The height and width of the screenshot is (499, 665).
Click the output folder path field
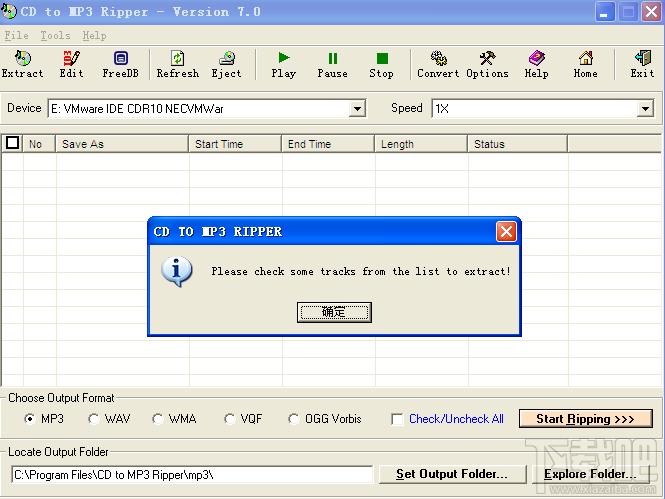(192, 474)
